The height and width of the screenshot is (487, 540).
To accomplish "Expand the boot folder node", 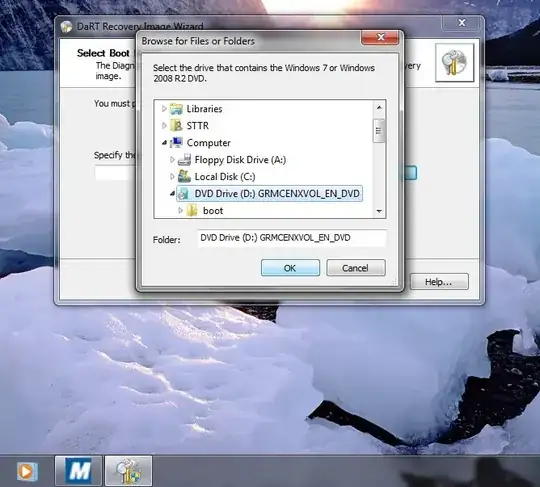I will (x=180, y=210).
